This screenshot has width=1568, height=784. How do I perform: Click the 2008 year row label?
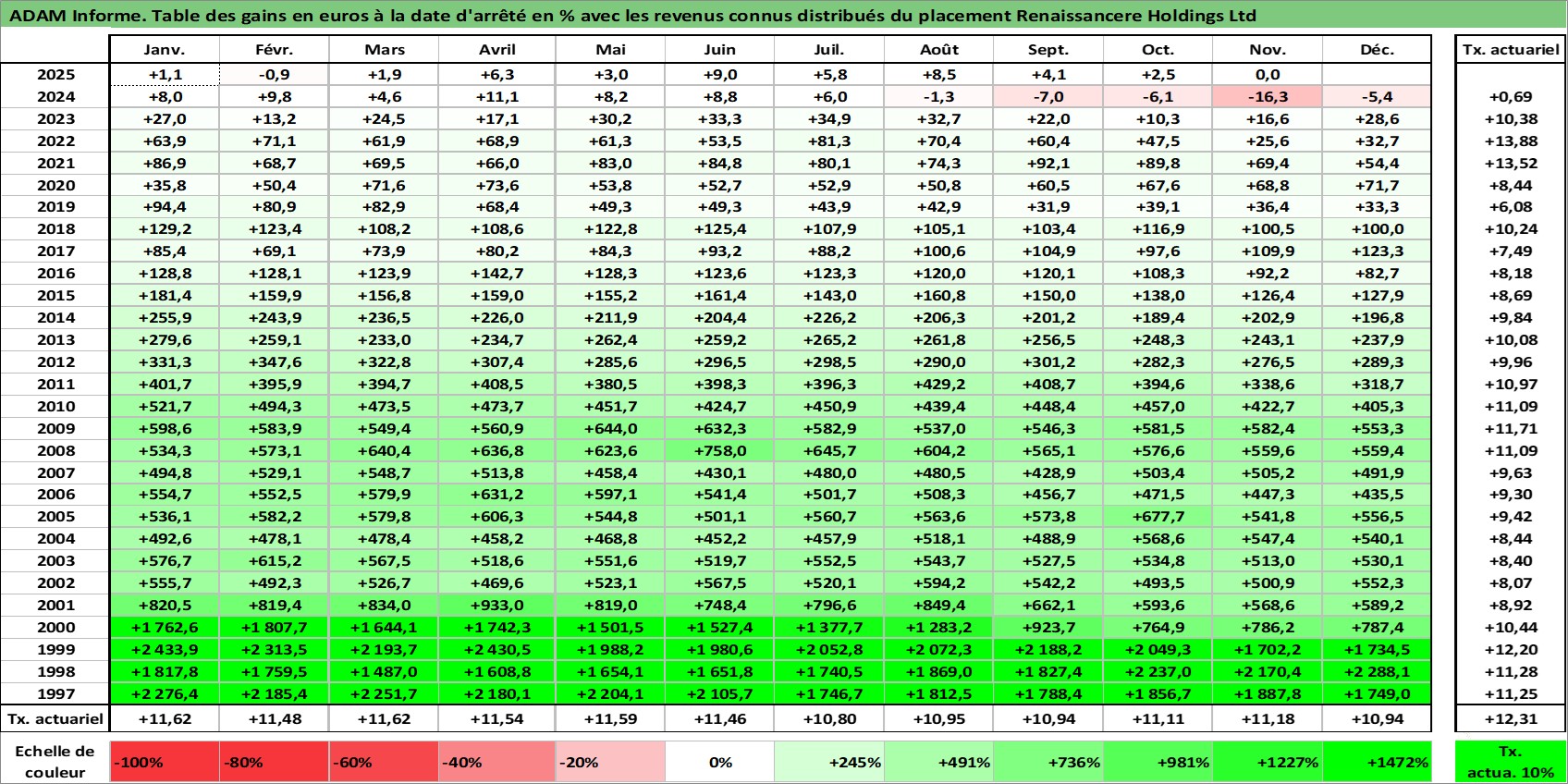tap(55, 450)
